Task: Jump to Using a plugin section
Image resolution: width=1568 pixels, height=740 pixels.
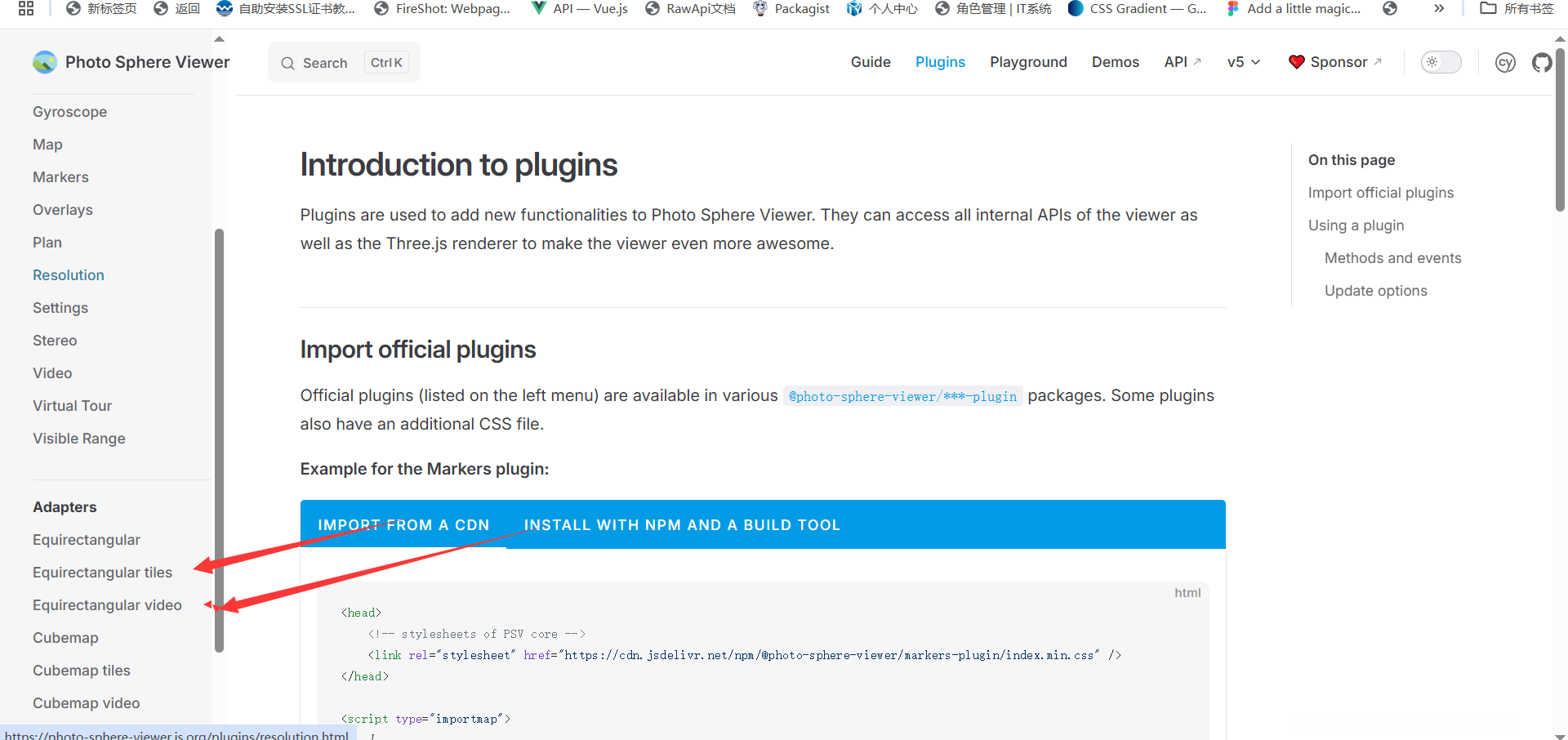Action: [1356, 225]
